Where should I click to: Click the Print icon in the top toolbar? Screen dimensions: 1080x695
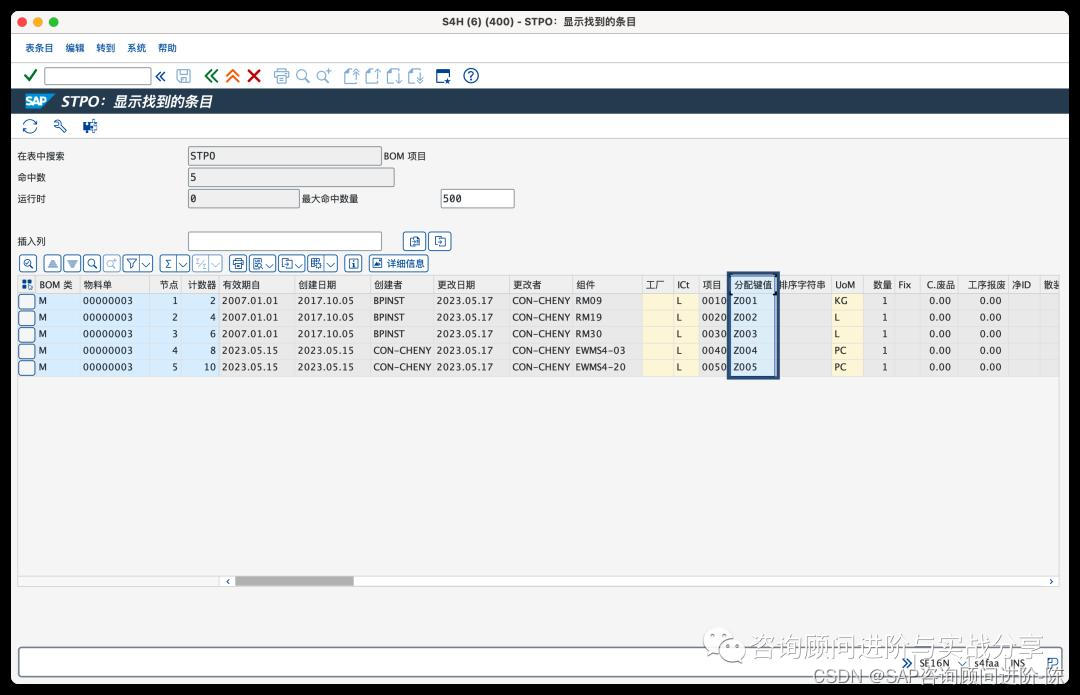[281, 76]
